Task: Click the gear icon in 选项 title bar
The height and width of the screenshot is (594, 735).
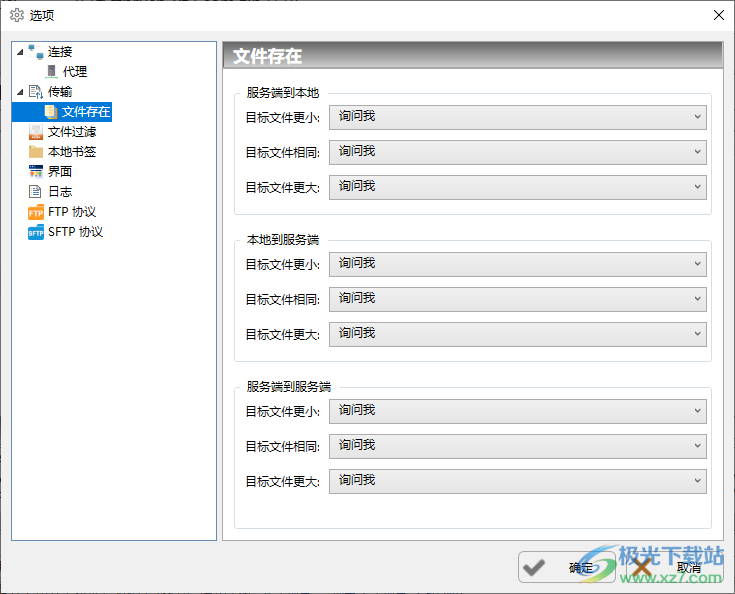Action: 17,15
